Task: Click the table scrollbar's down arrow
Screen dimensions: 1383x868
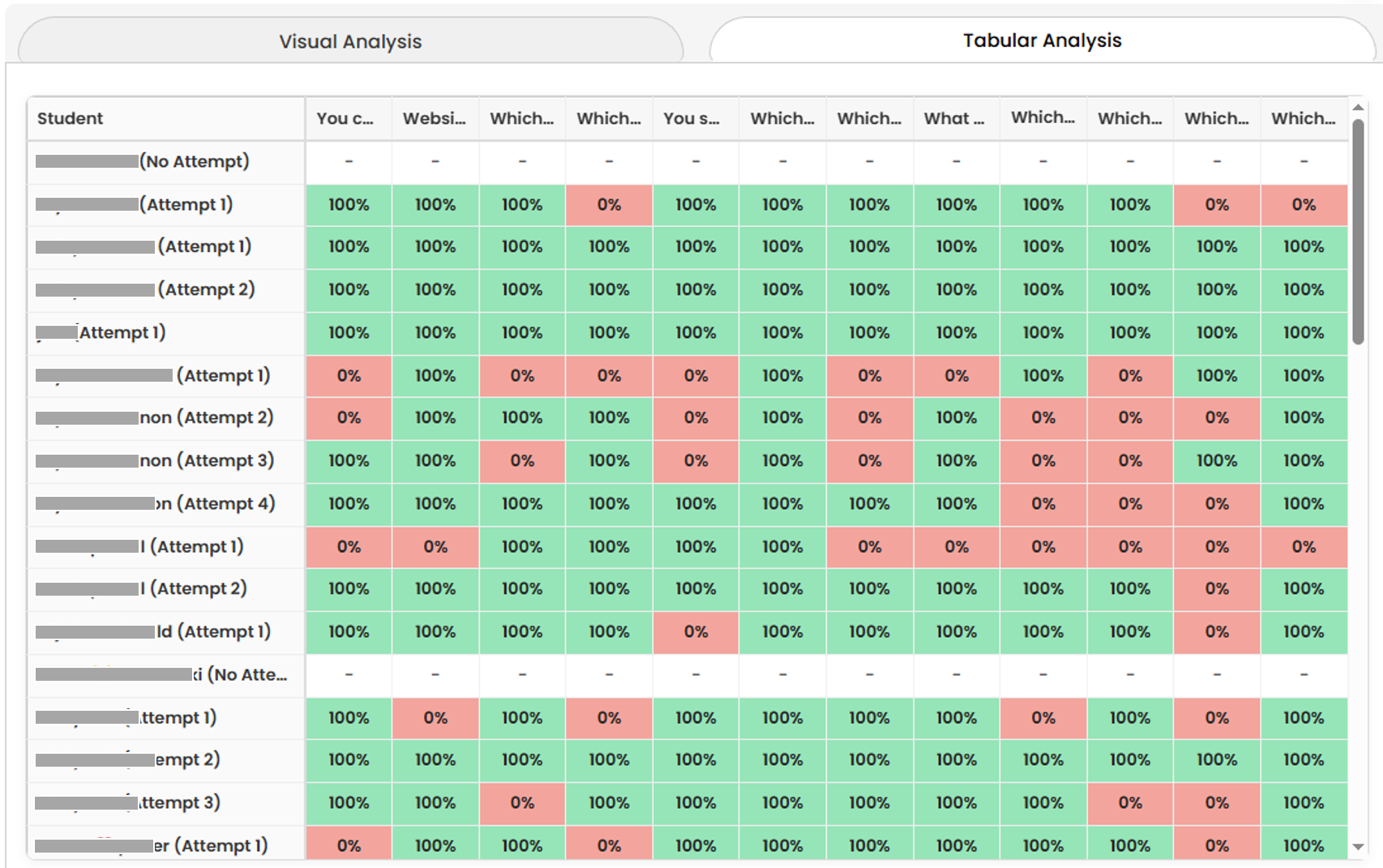Action: [1358, 847]
